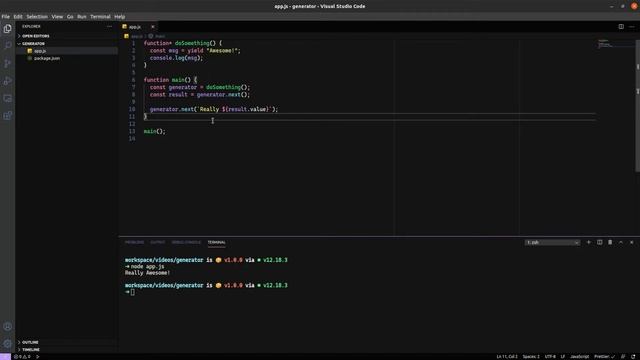Change indentation via Spaces: 2
The height and width of the screenshot is (360, 640).
[x=531, y=357]
